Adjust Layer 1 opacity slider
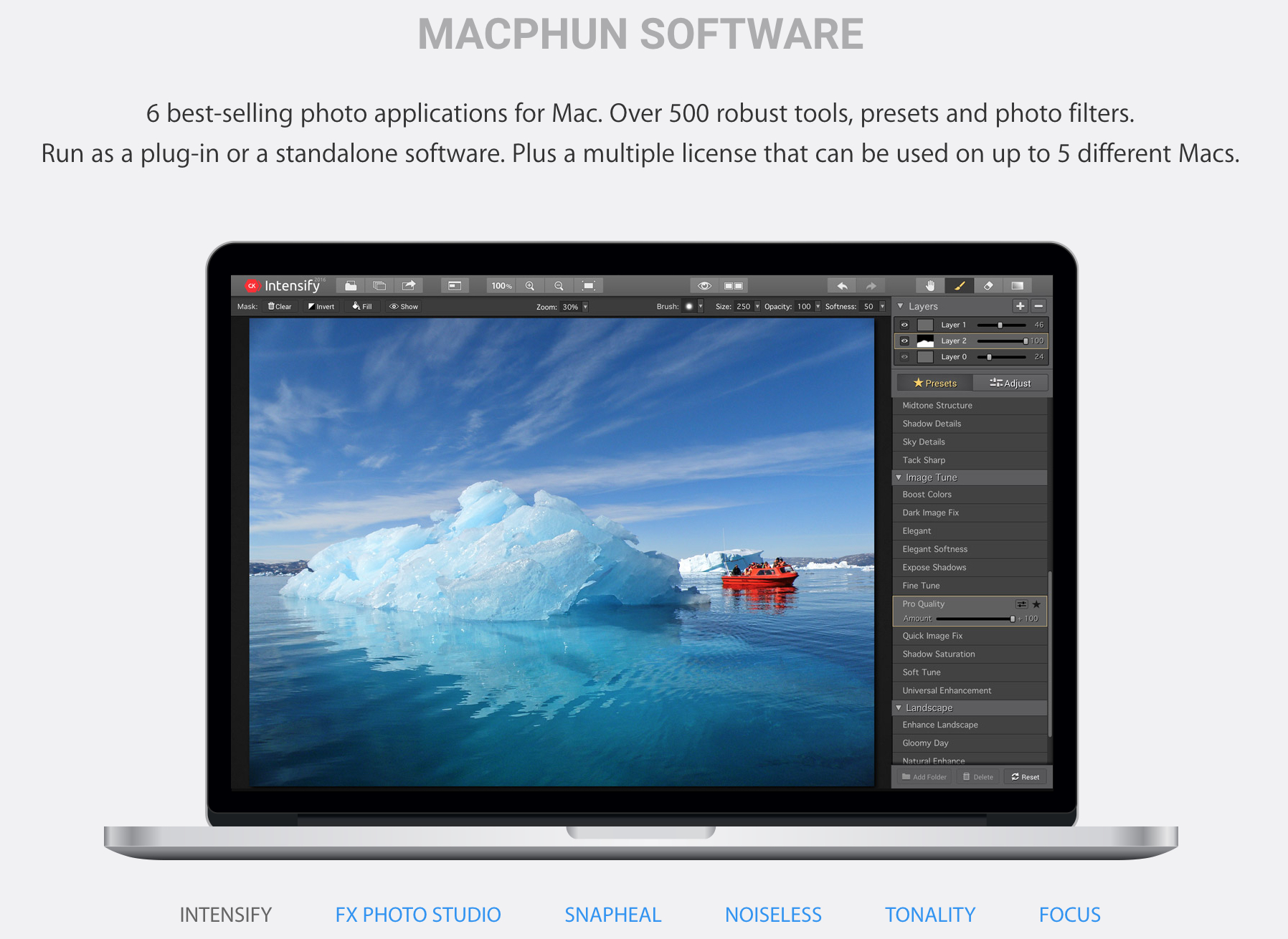The image size is (1288, 939). tap(1001, 325)
